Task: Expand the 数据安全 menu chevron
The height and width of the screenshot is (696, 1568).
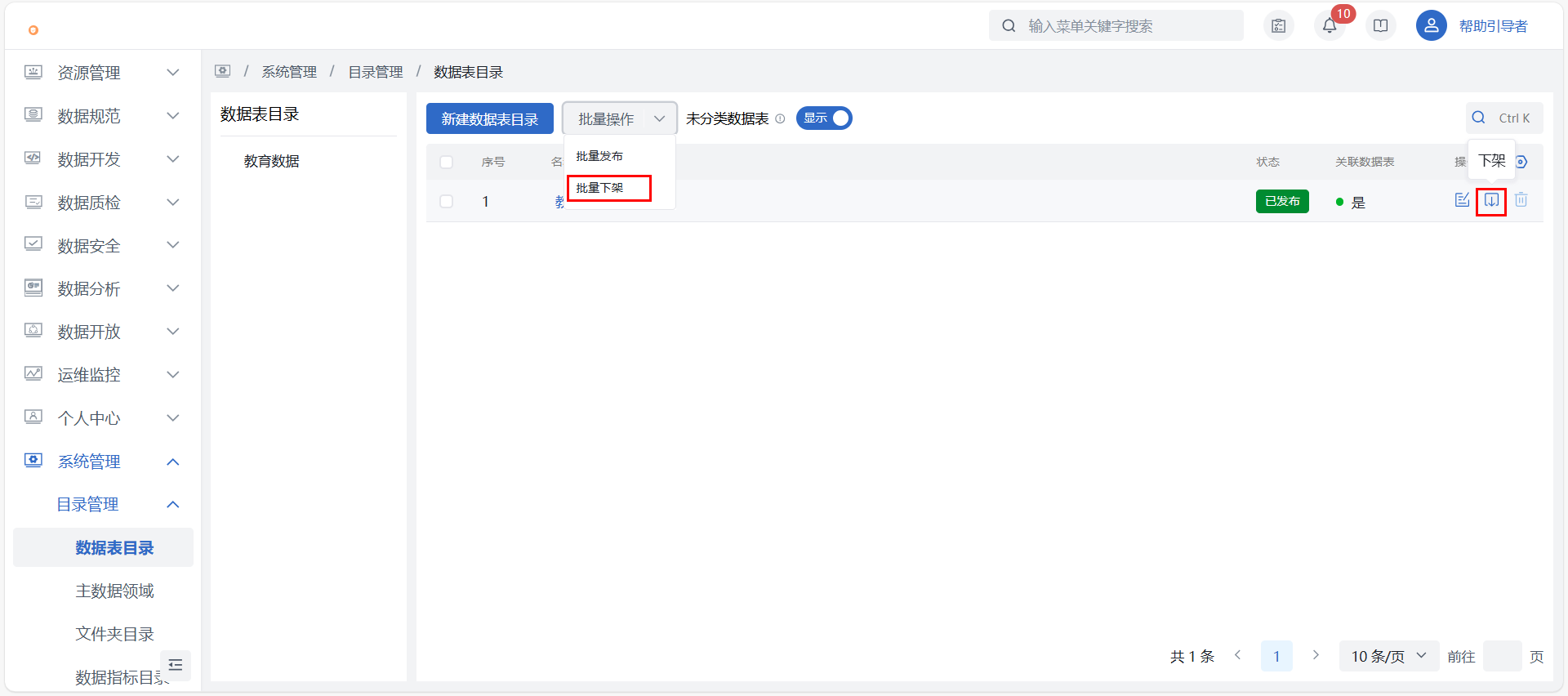Action: click(x=173, y=245)
